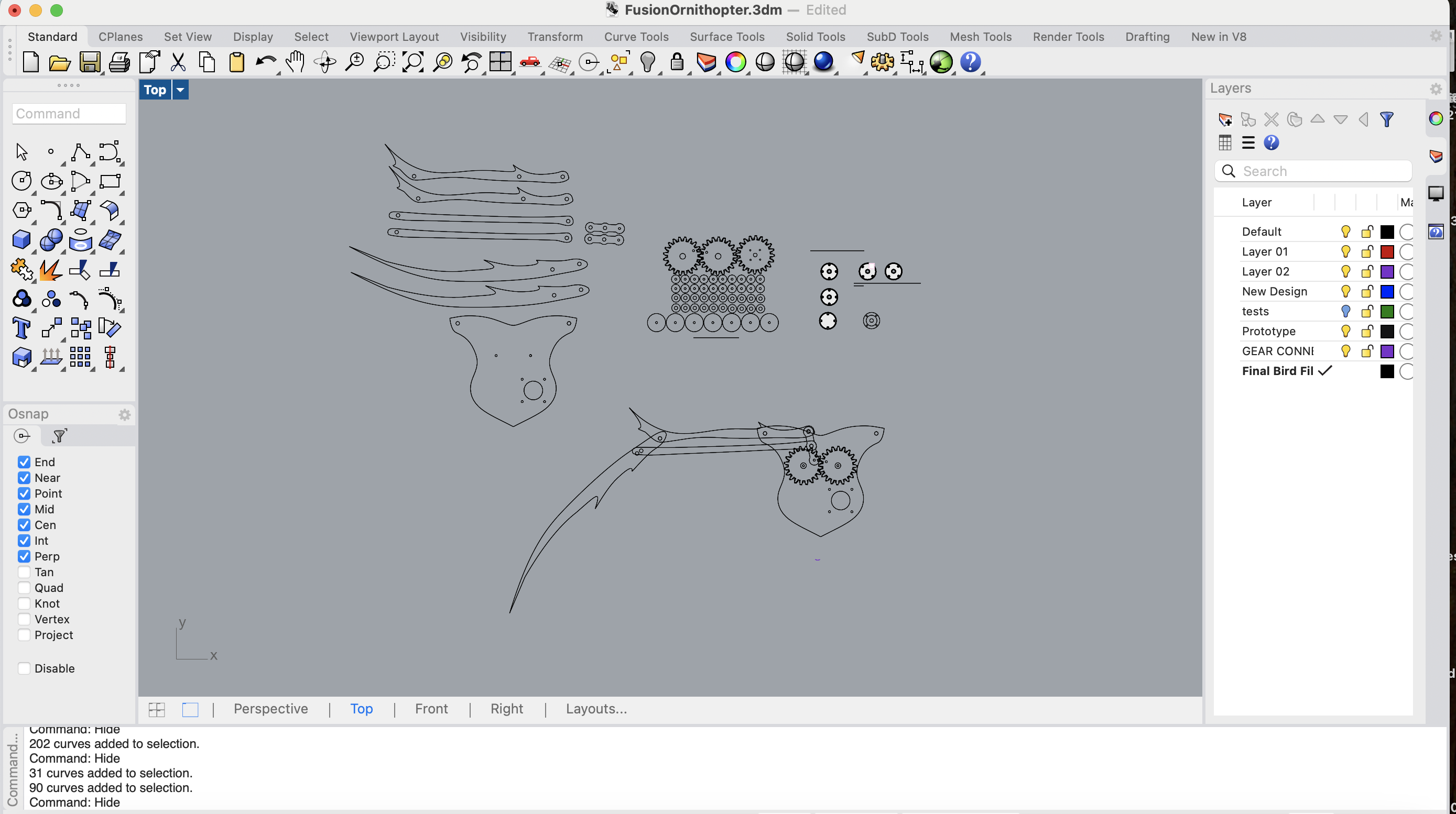Screen dimensions: 1456x814
Task: Open the Osnap panel gear menu
Action: click(x=124, y=415)
